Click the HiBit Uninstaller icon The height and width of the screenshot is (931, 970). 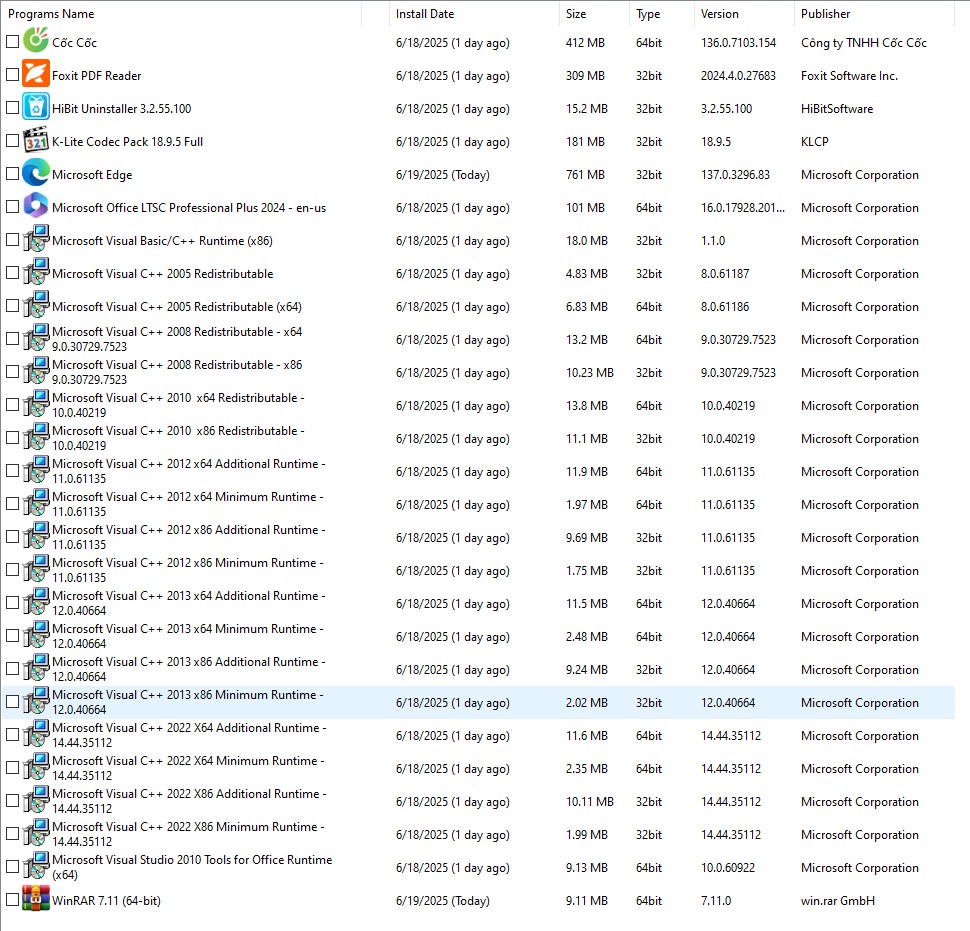(36, 106)
